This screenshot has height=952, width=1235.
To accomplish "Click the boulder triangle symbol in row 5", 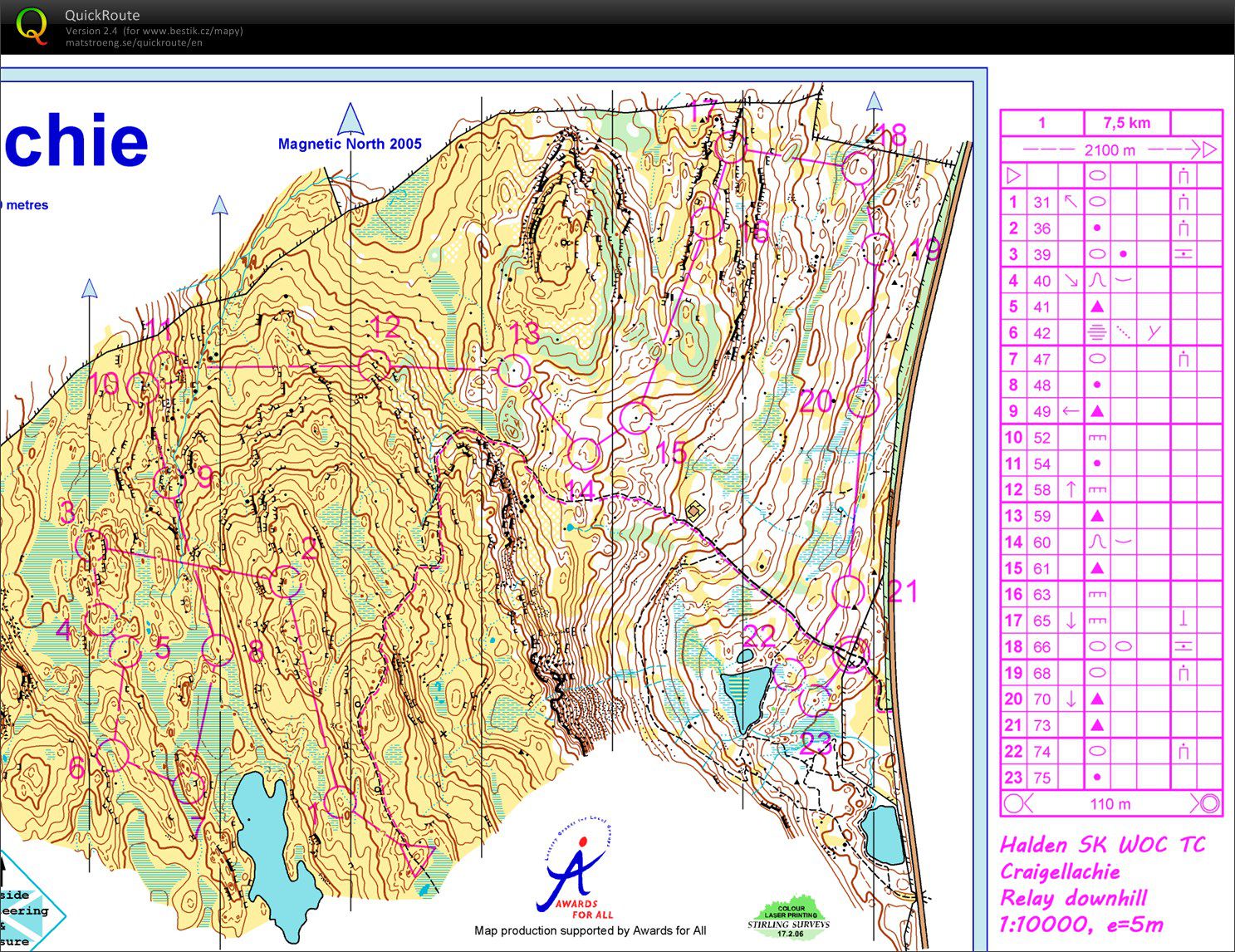I will click(x=1097, y=307).
